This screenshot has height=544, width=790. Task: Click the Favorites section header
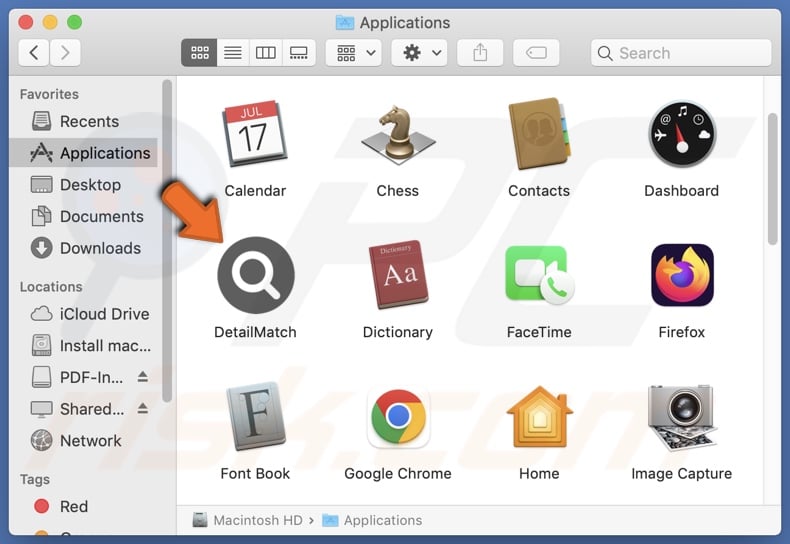coord(49,94)
